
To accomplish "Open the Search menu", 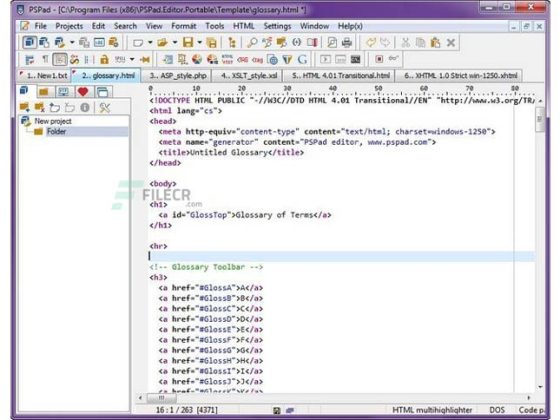I will (125, 26).
